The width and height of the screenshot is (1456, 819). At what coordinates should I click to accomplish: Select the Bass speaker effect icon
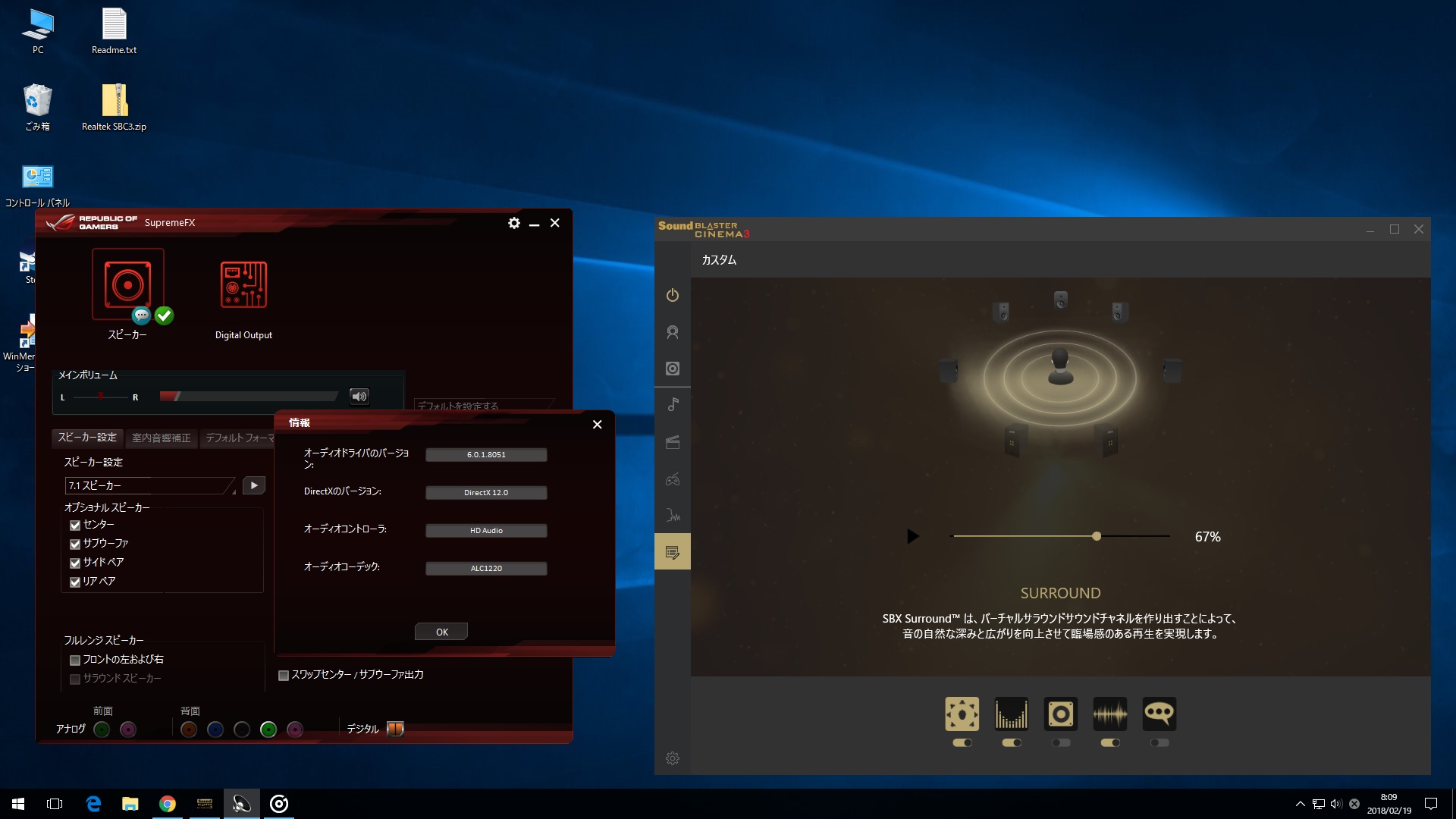click(1060, 714)
